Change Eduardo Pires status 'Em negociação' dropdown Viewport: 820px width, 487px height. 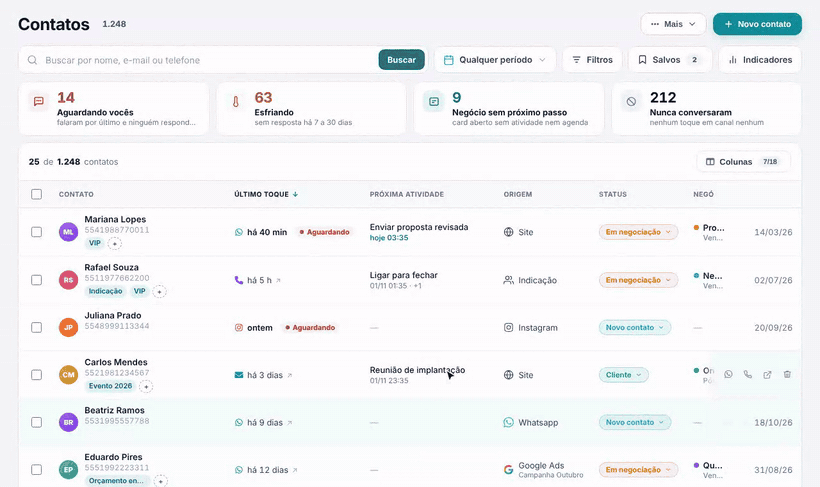click(638, 470)
